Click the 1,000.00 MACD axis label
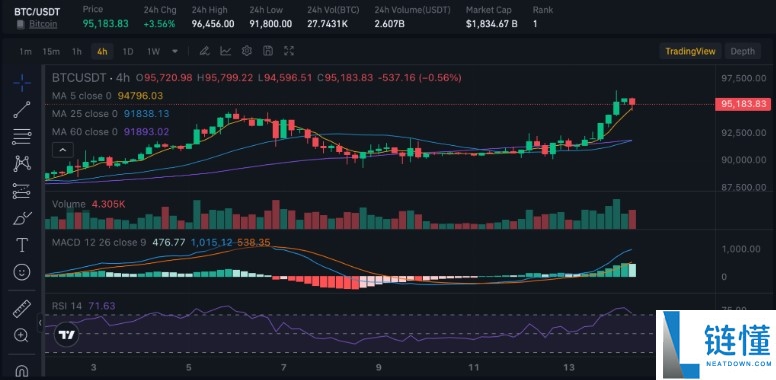 (740, 249)
